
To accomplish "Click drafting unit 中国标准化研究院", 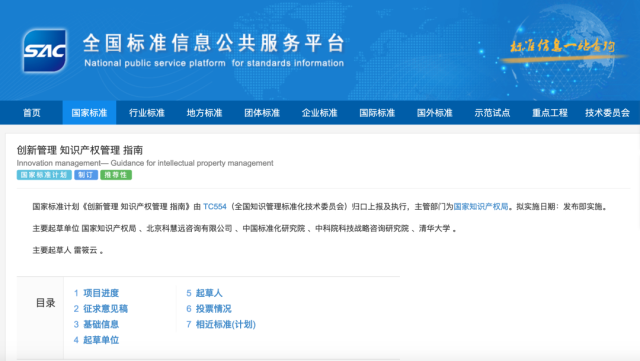I will (274, 228).
